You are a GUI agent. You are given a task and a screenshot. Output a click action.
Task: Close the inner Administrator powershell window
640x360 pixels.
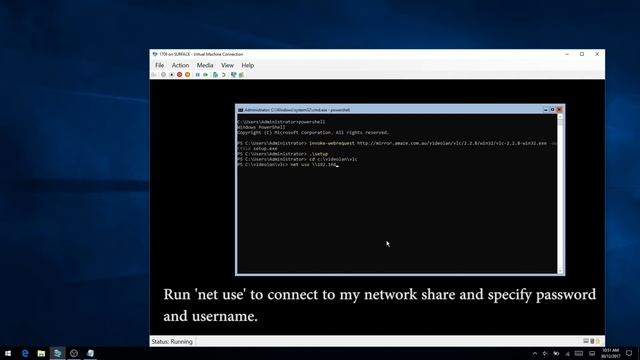[559, 109]
